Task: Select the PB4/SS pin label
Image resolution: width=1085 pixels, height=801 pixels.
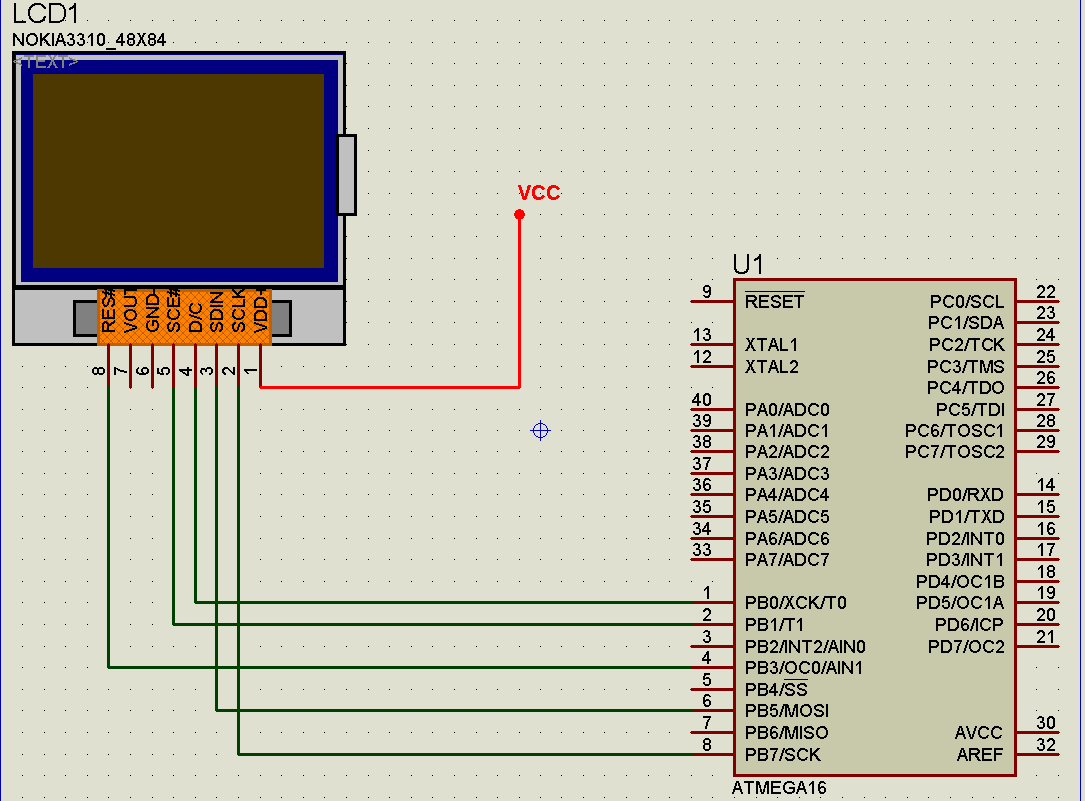Action: tap(776, 690)
